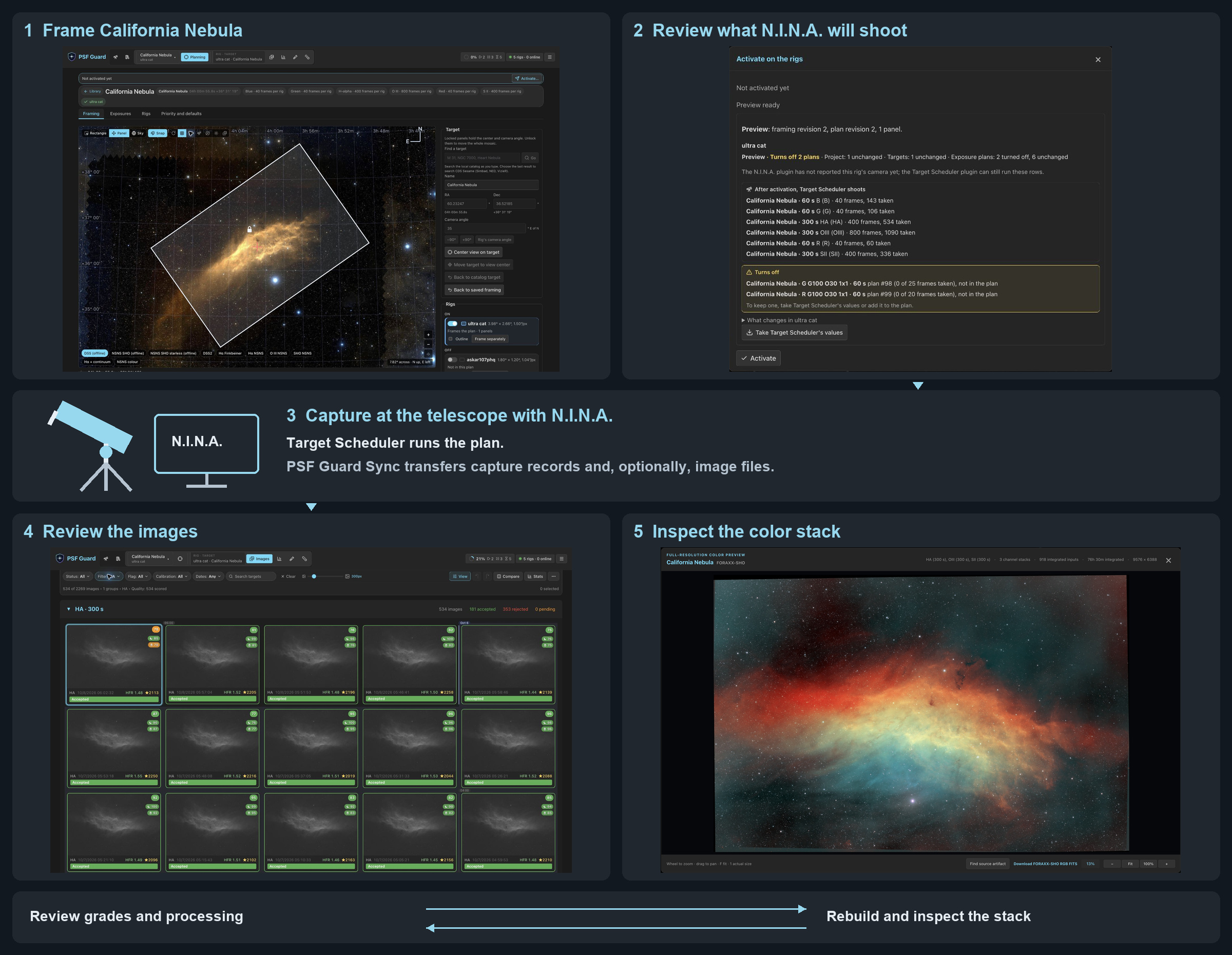Image resolution: width=1232 pixels, height=955 pixels.
Task: Close the full-resolution color preview
Action: (1168, 561)
